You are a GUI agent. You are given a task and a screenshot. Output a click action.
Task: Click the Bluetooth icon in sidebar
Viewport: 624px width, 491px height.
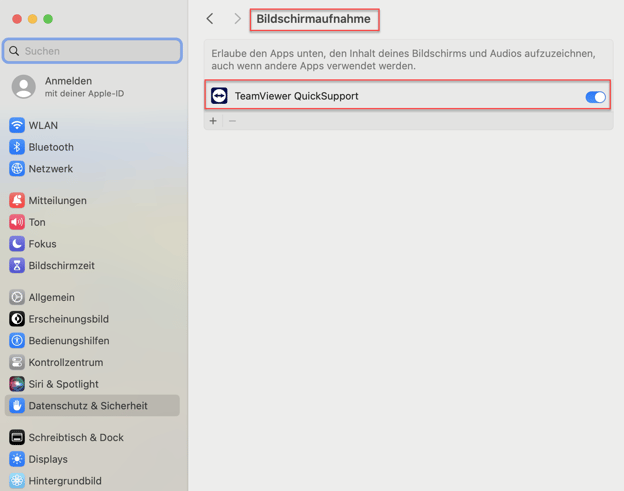[17, 147]
